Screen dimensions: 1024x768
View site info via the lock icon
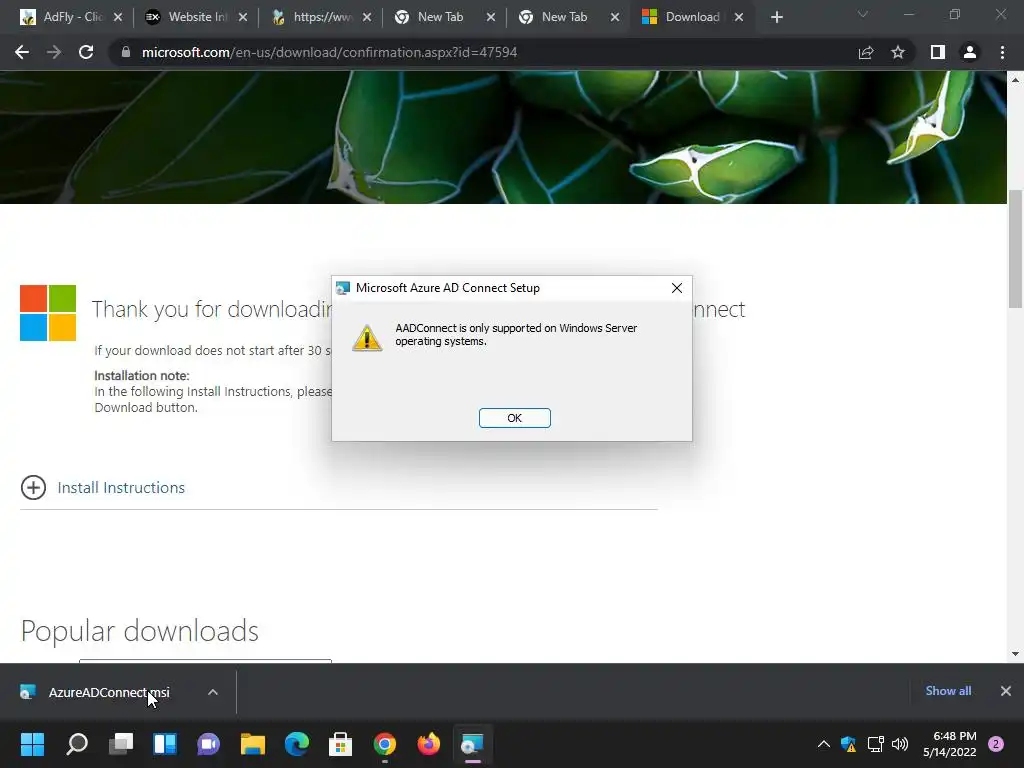pyautogui.click(x=126, y=52)
